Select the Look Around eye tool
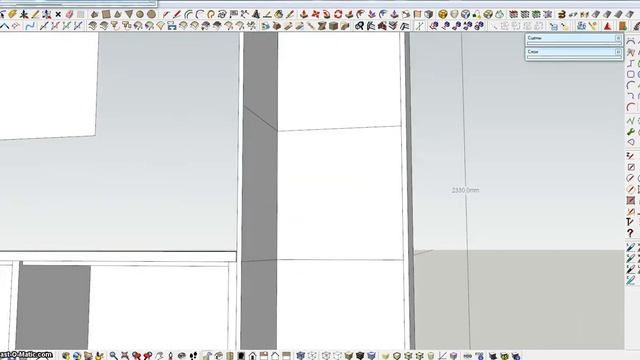 [x=182, y=356]
